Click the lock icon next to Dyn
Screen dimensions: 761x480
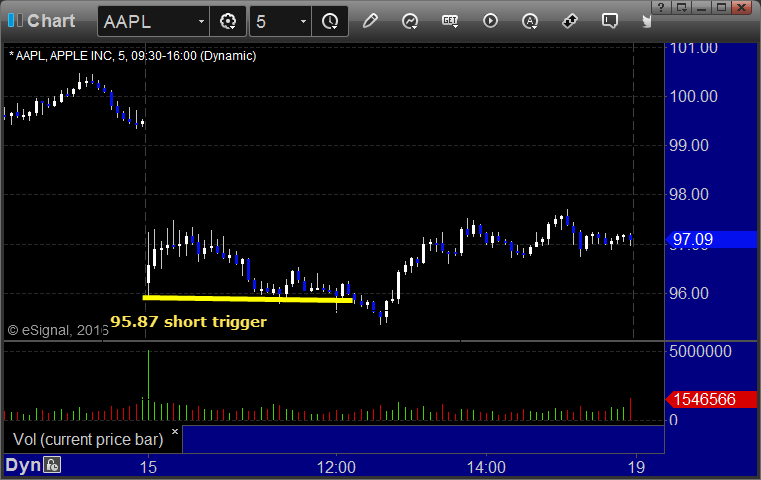point(52,465)
